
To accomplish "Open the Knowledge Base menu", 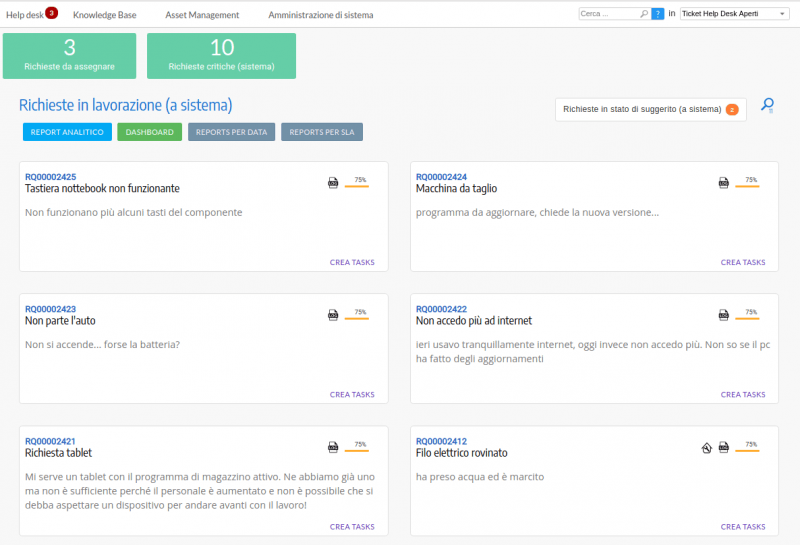I will (105, 15).
